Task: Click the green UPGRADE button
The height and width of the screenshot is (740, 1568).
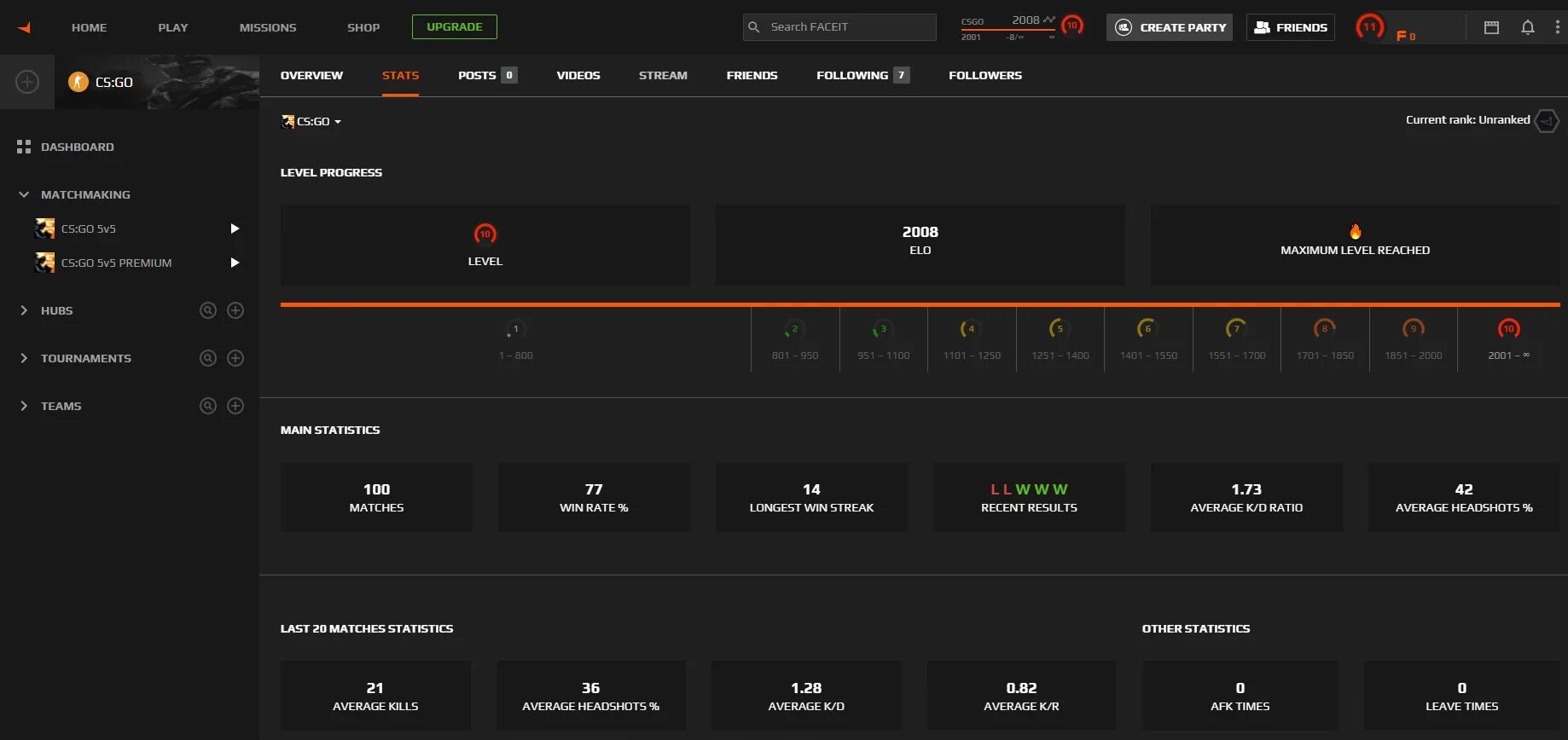Action: click(x=454, y=26)
